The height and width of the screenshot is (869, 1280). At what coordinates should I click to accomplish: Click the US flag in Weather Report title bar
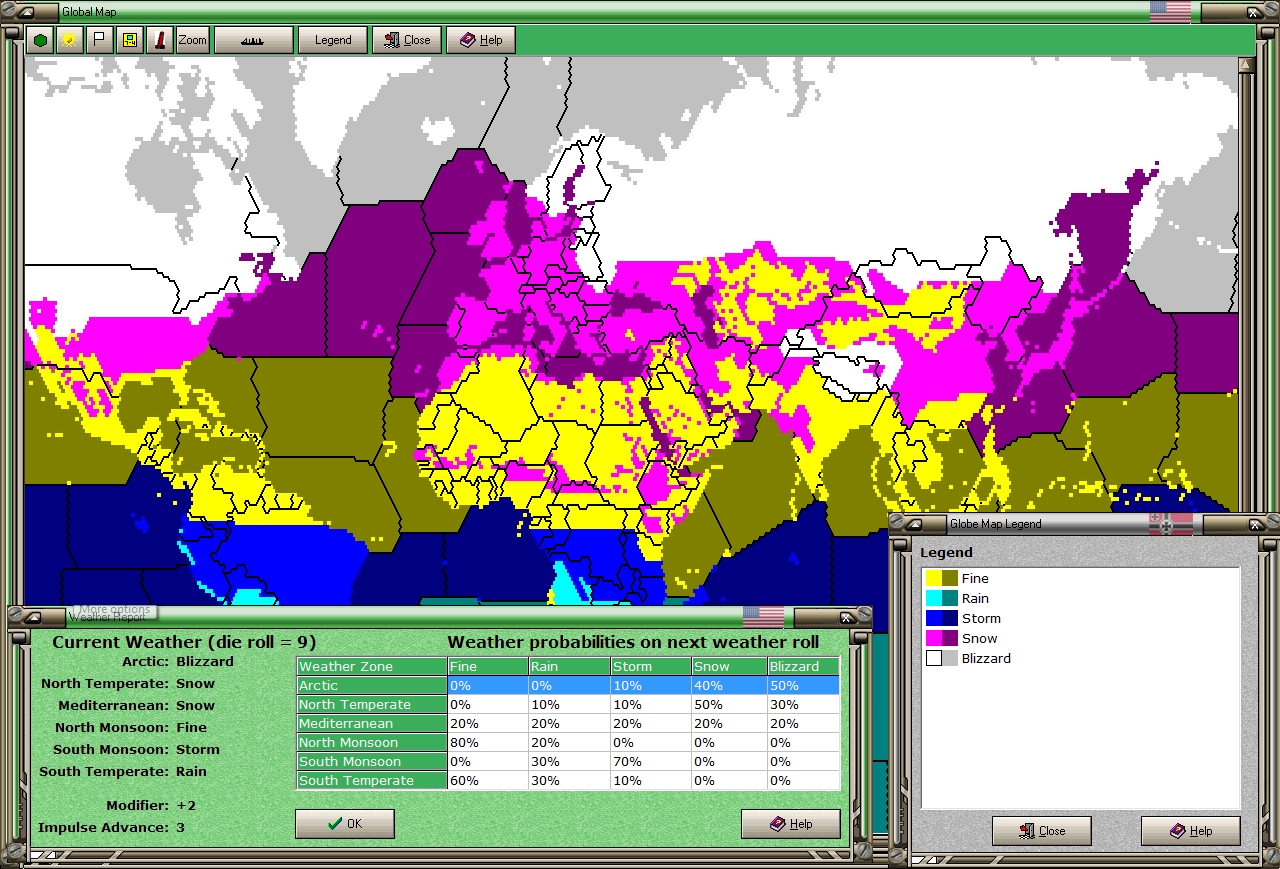764,617
